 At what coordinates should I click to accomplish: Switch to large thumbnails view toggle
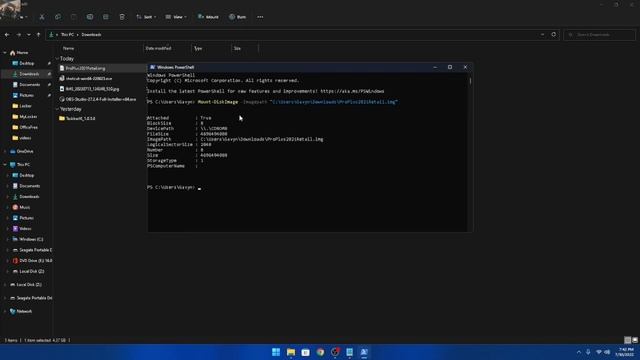(x=635, y=340)
